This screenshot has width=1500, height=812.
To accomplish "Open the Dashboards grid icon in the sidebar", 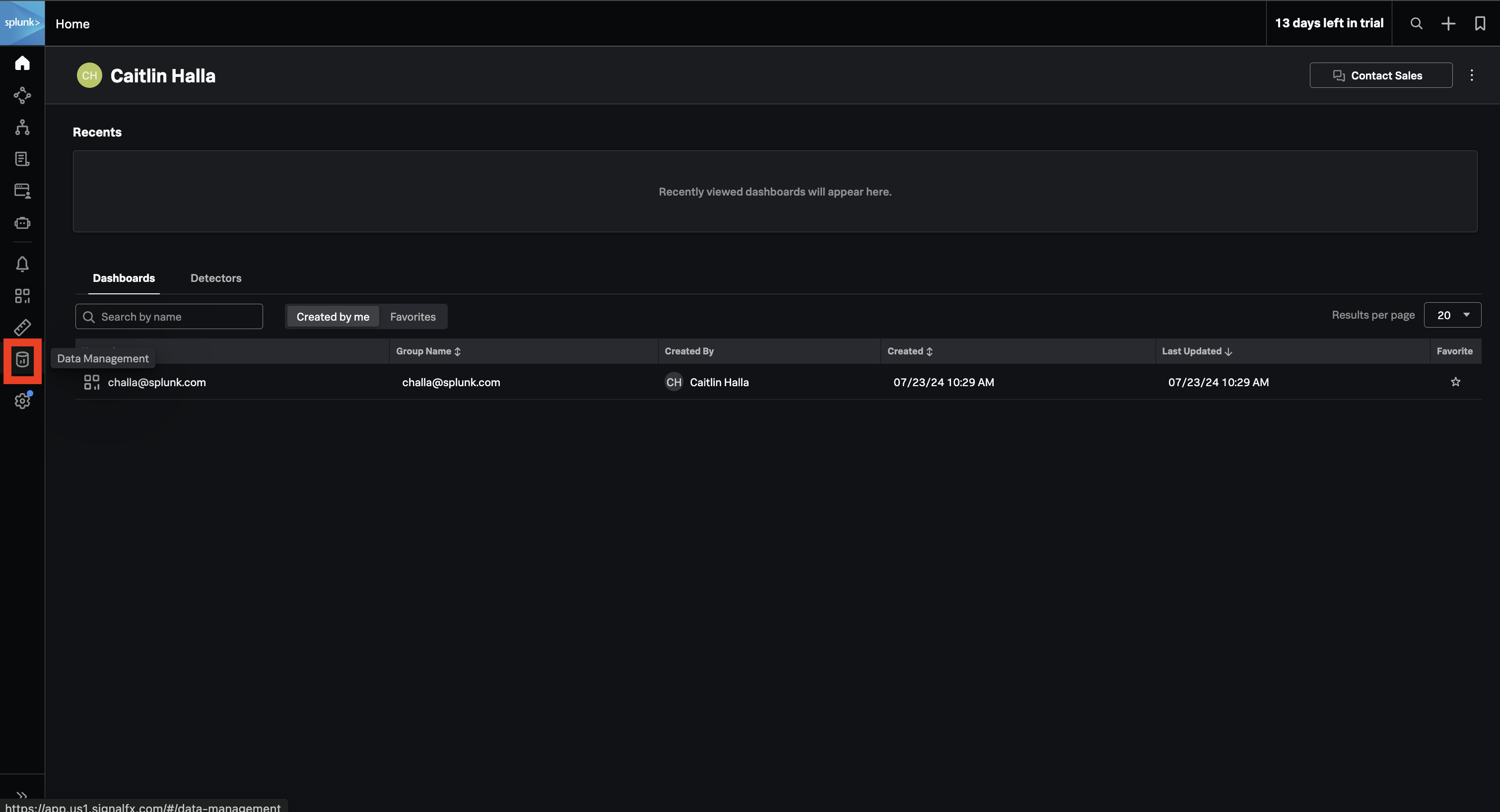I will (x=22, y=296).
